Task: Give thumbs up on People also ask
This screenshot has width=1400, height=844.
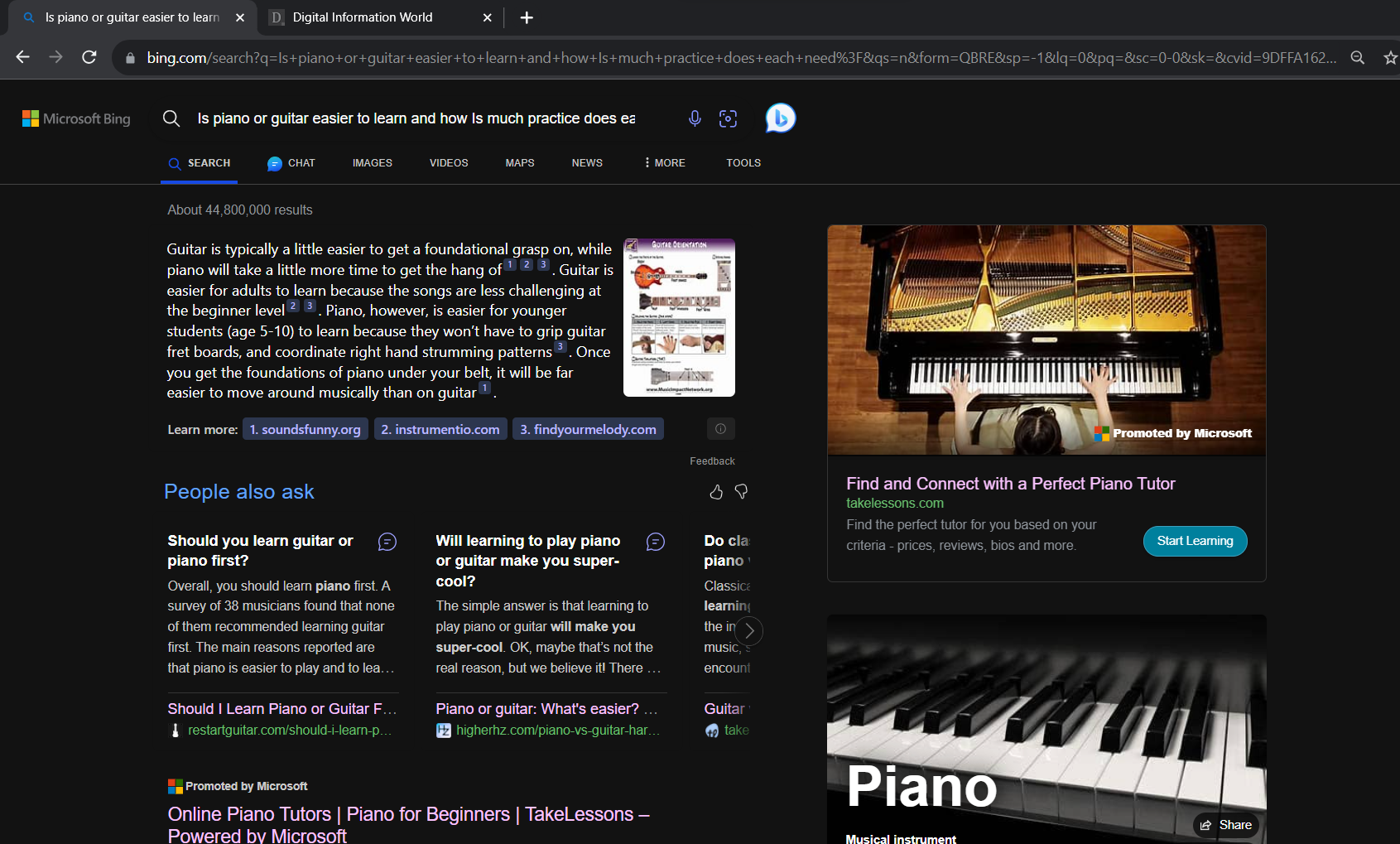Action: tap(716, 492)
